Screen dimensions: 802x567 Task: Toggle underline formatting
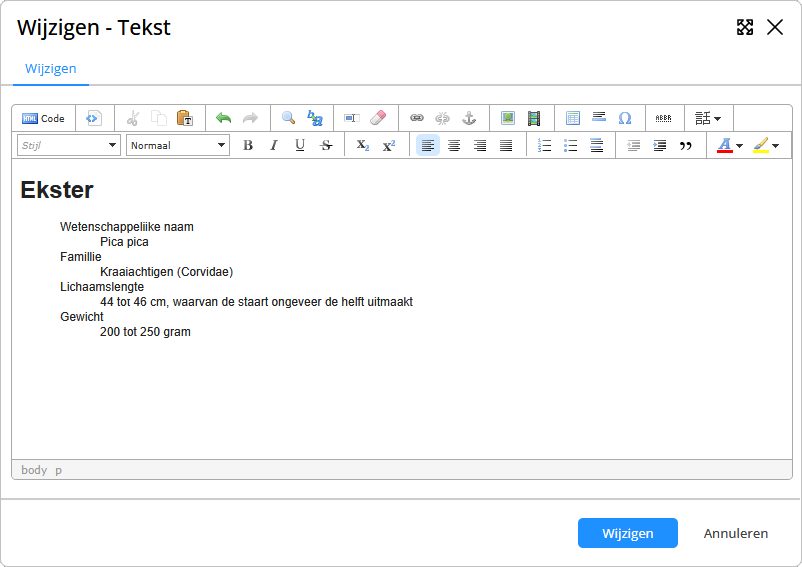300,146
